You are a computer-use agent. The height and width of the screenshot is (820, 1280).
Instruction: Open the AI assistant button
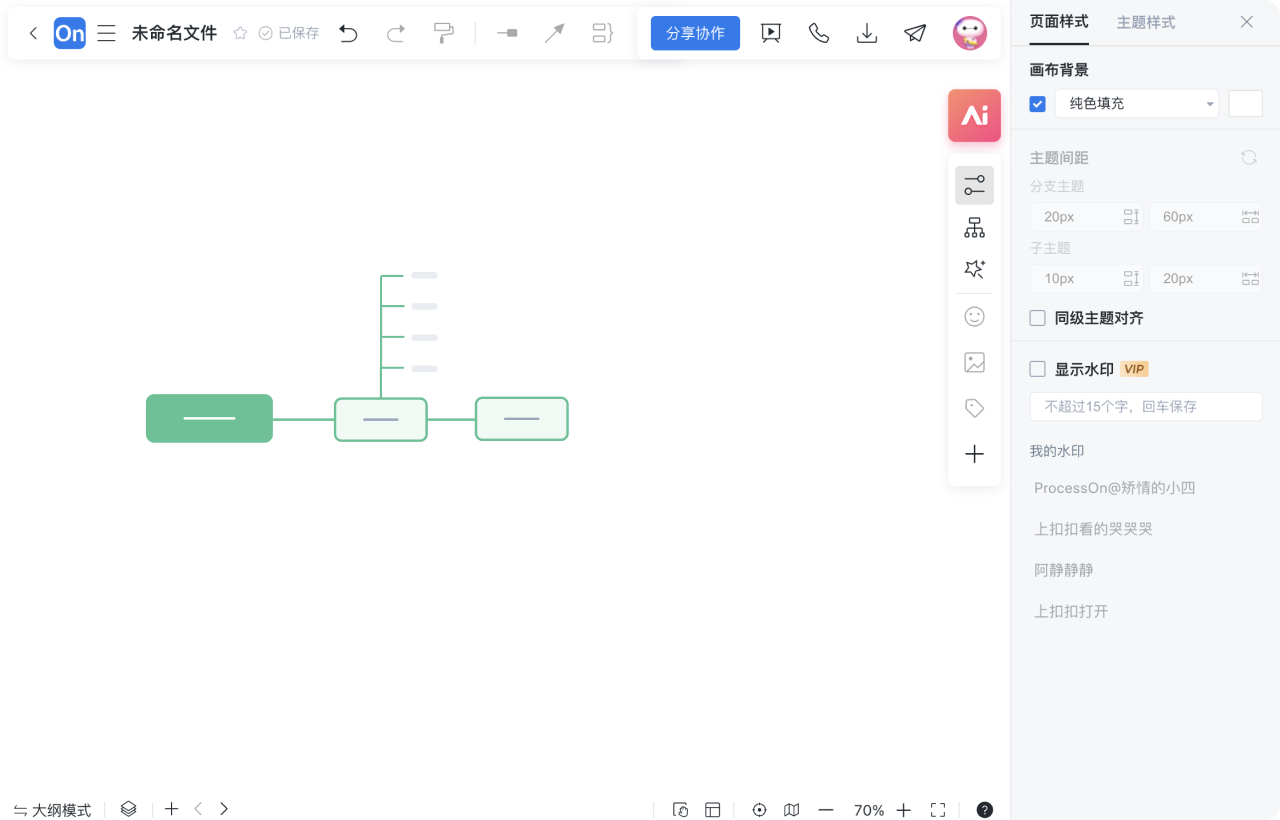974,115
